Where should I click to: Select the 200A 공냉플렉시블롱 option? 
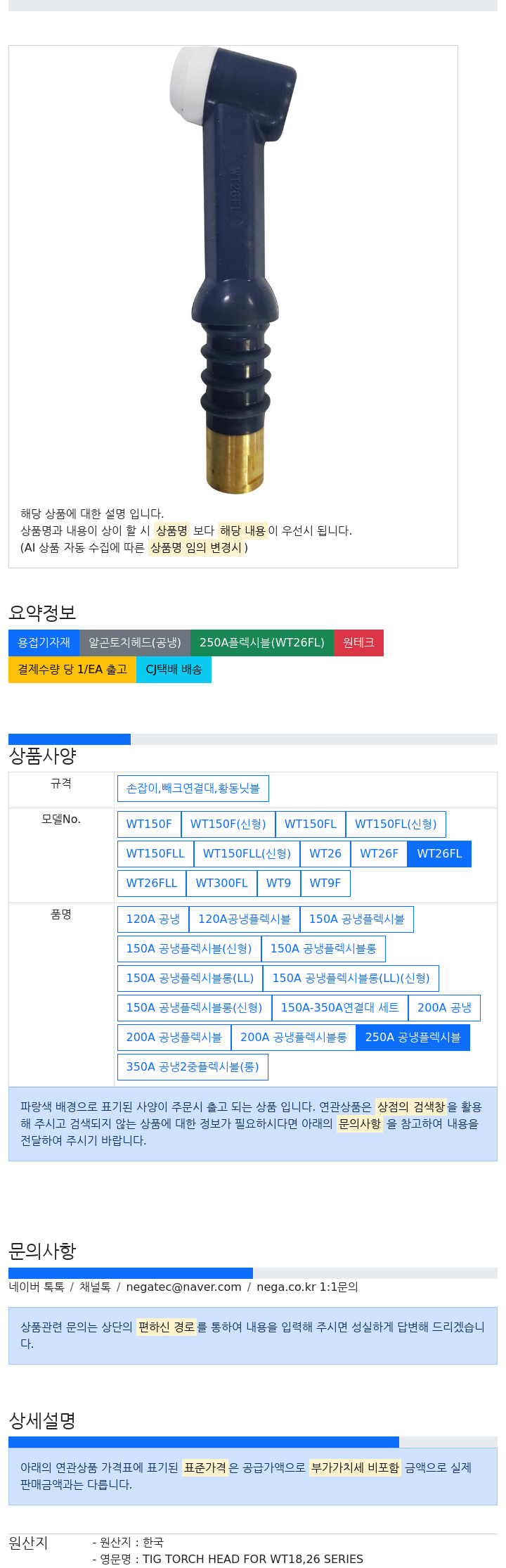(294, 1037)
